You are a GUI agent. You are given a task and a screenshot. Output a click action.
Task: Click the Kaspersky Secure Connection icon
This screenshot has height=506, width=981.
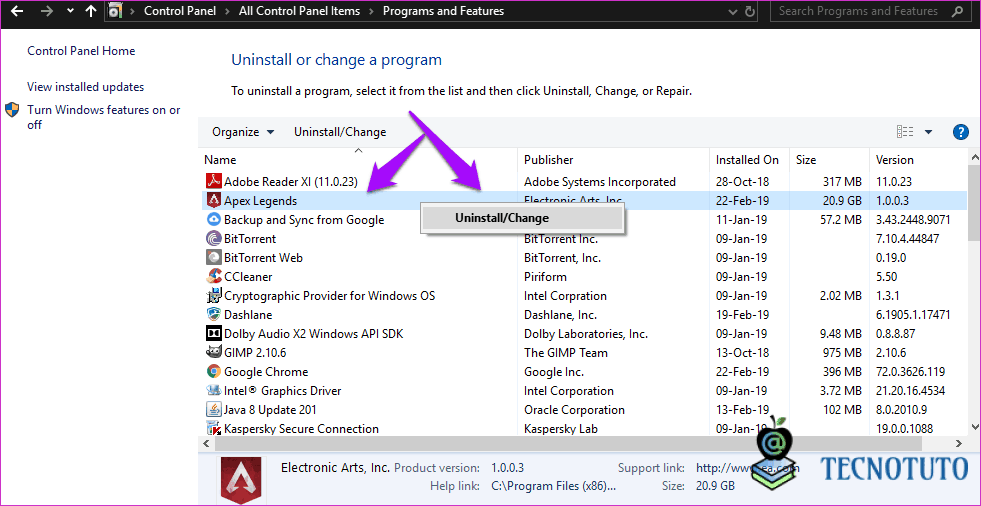(x=214, y=428)
